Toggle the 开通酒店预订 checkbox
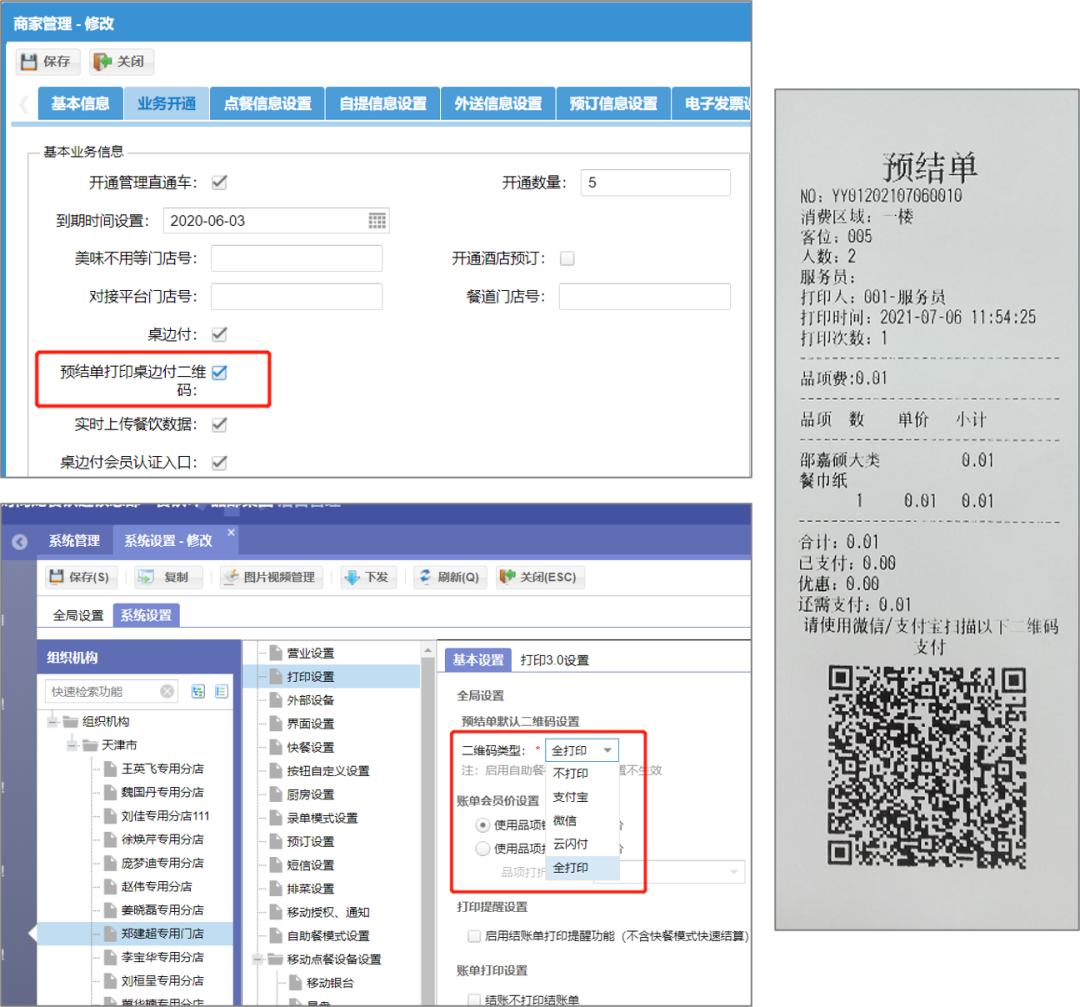This screenshot has height=1007, width=1080. (x=567, y=258)
